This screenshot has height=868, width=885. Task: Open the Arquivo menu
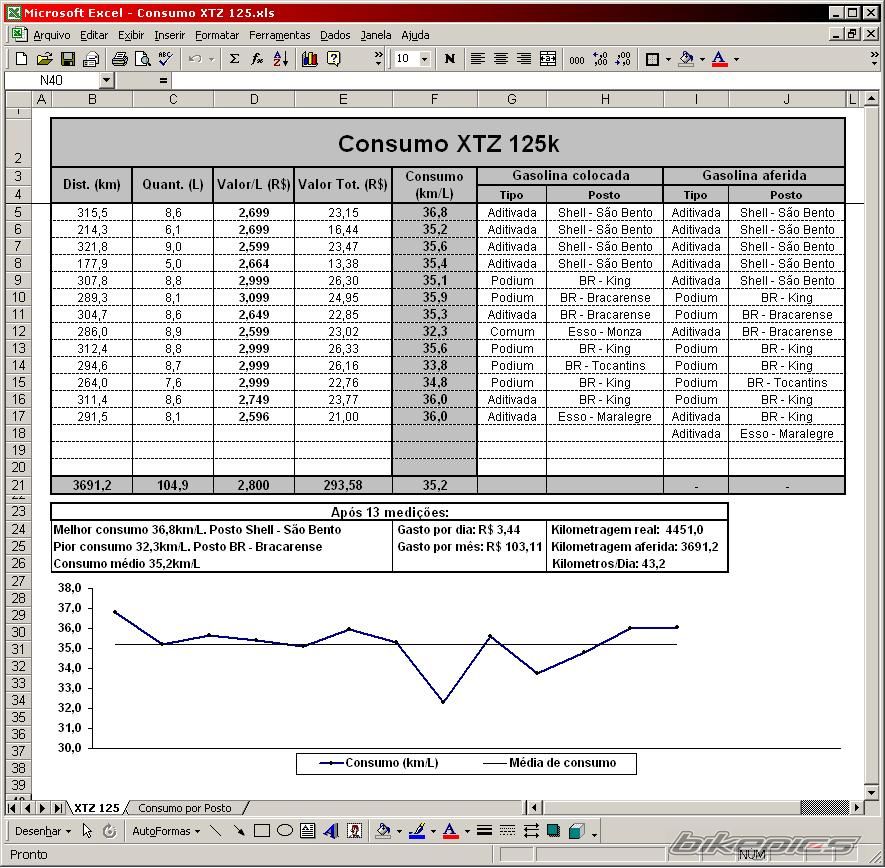tap(52, 35)
